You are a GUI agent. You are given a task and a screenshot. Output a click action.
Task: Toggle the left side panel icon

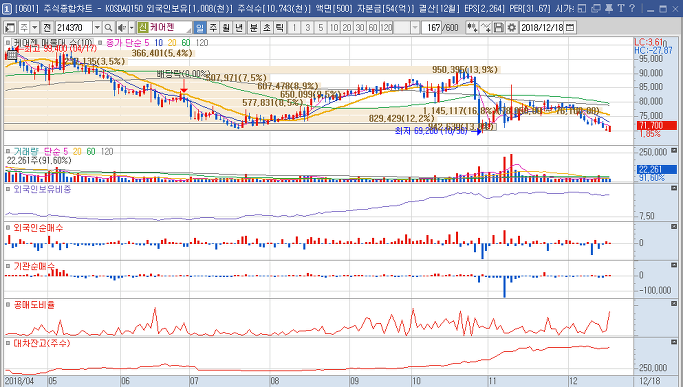tap(10, 28)
